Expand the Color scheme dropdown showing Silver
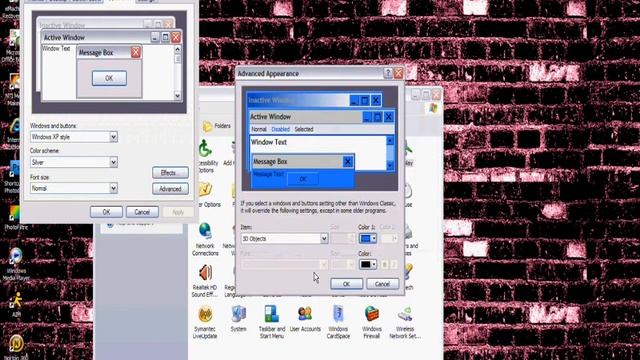Screen dimensions: 640x360 pyautogui.click(x=74, y=162)
